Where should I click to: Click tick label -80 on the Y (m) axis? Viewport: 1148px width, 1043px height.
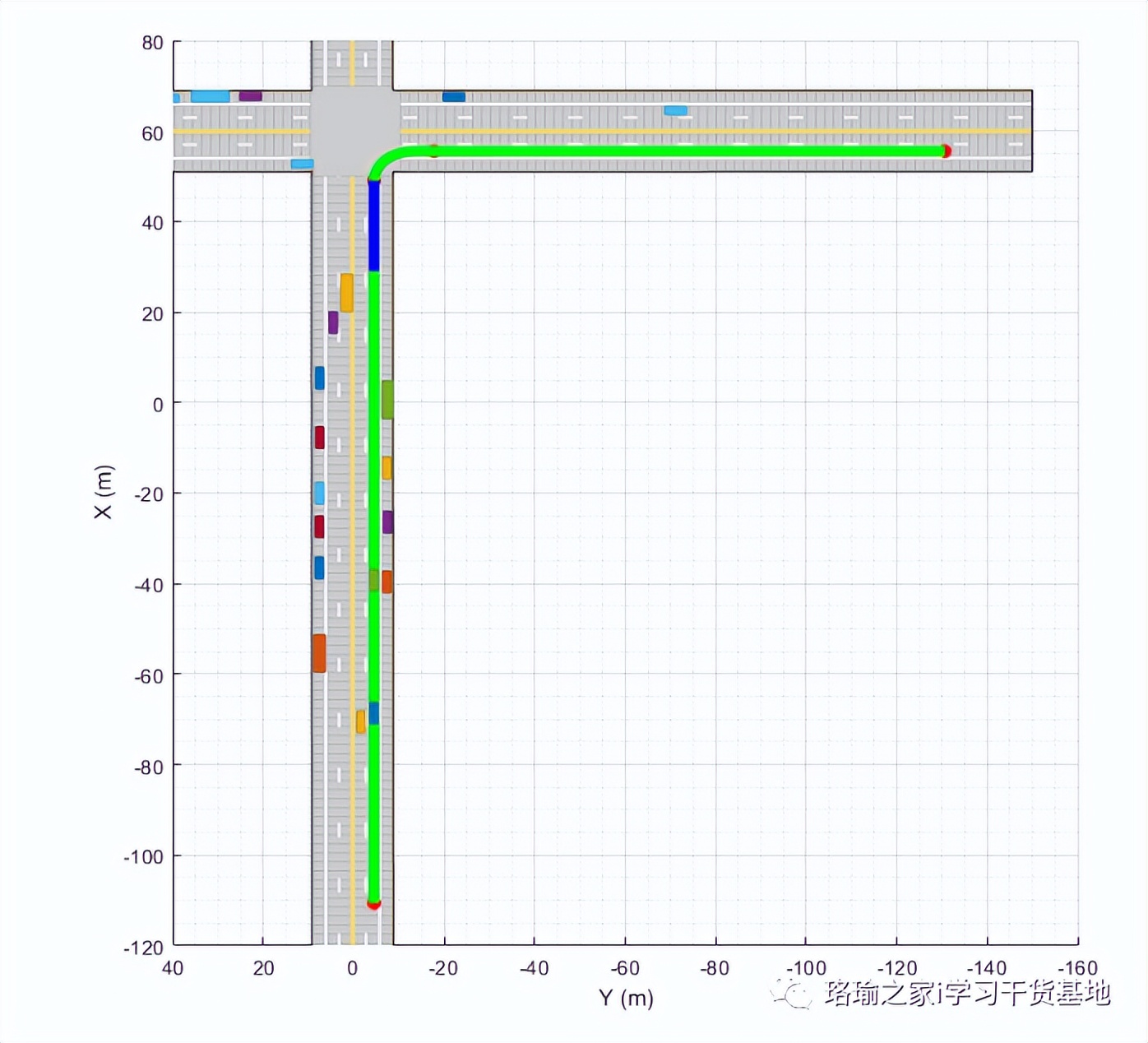[715, 968]
